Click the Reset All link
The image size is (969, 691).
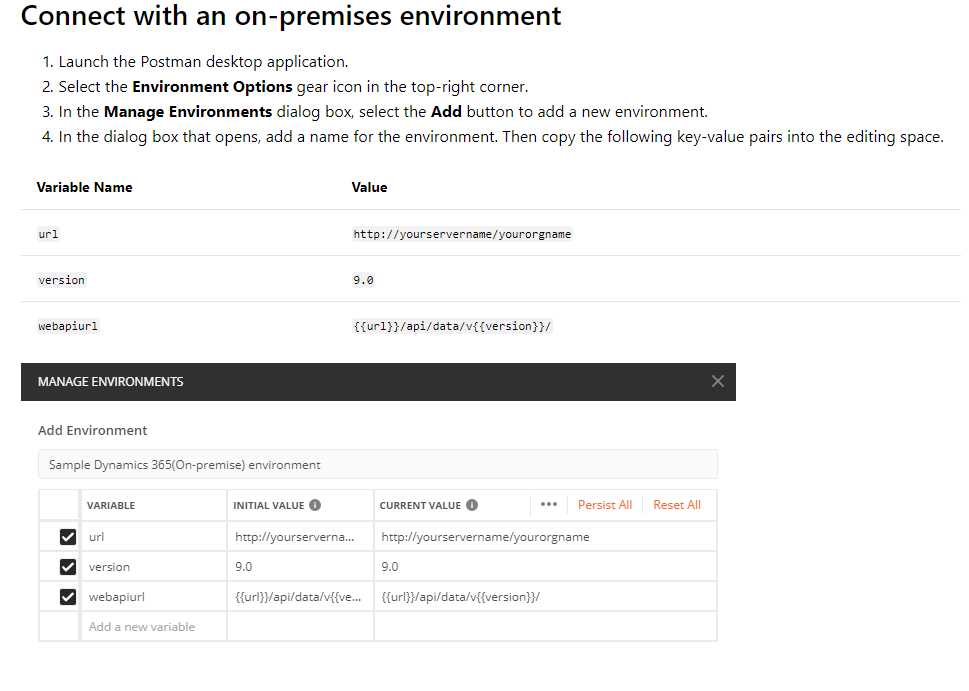click(677, 505)
